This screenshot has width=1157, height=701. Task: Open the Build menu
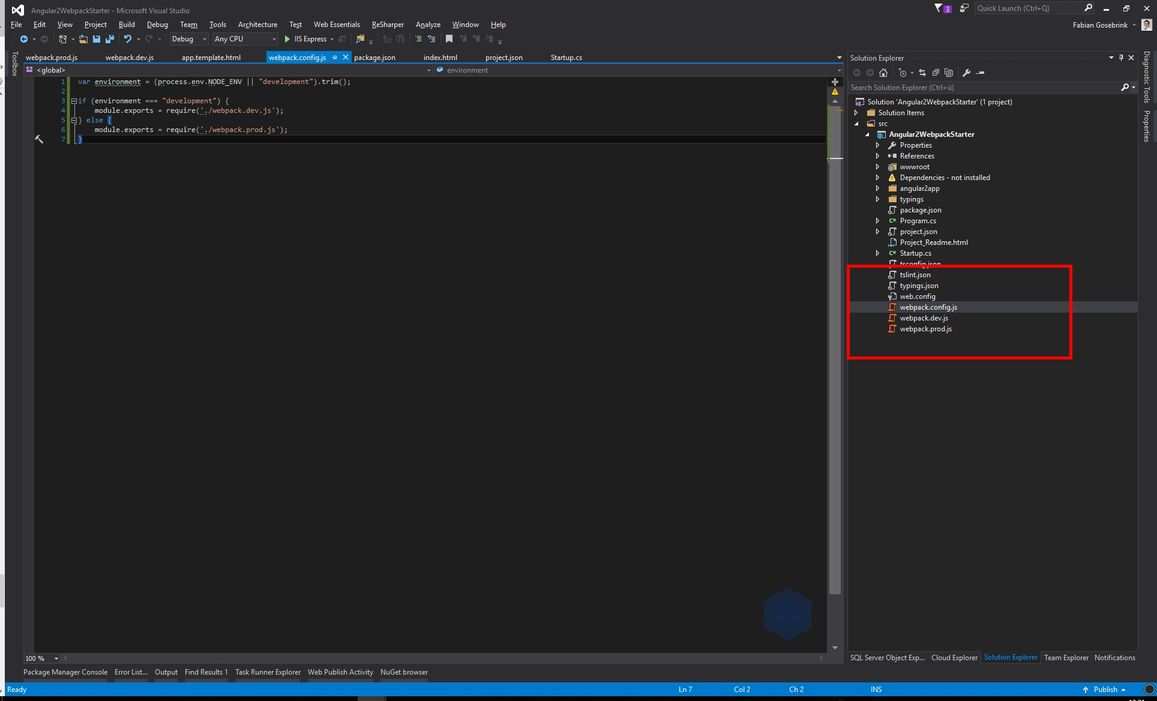(127, 24)
